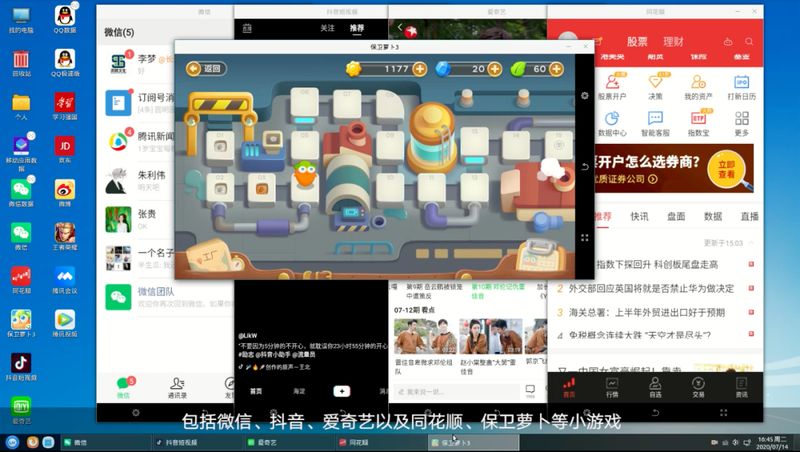Open 行情 tab in 同花顺 bottom bar
This screenshot has width=800, height=452.
coord(612,386)
